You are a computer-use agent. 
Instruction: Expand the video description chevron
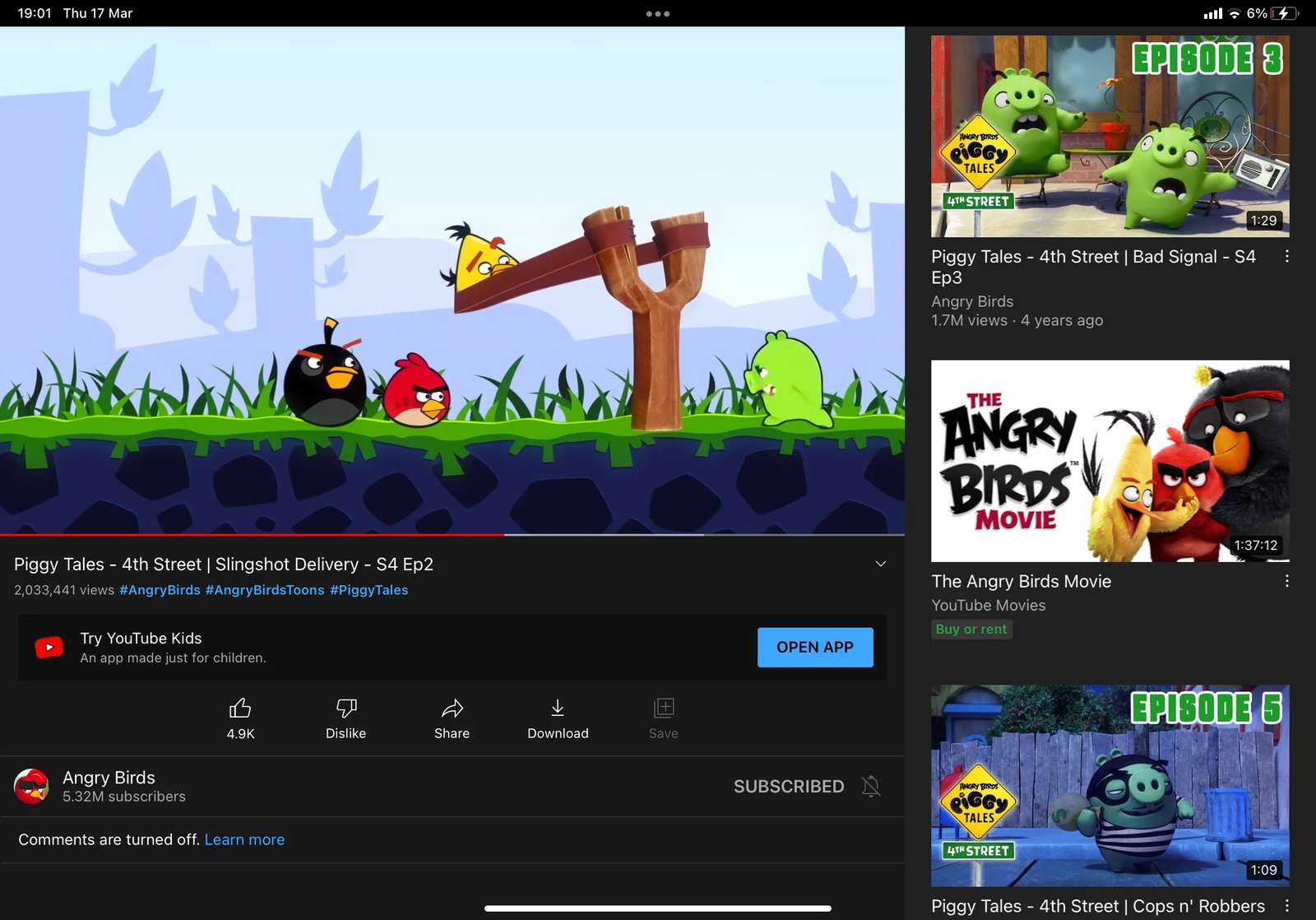880,564
